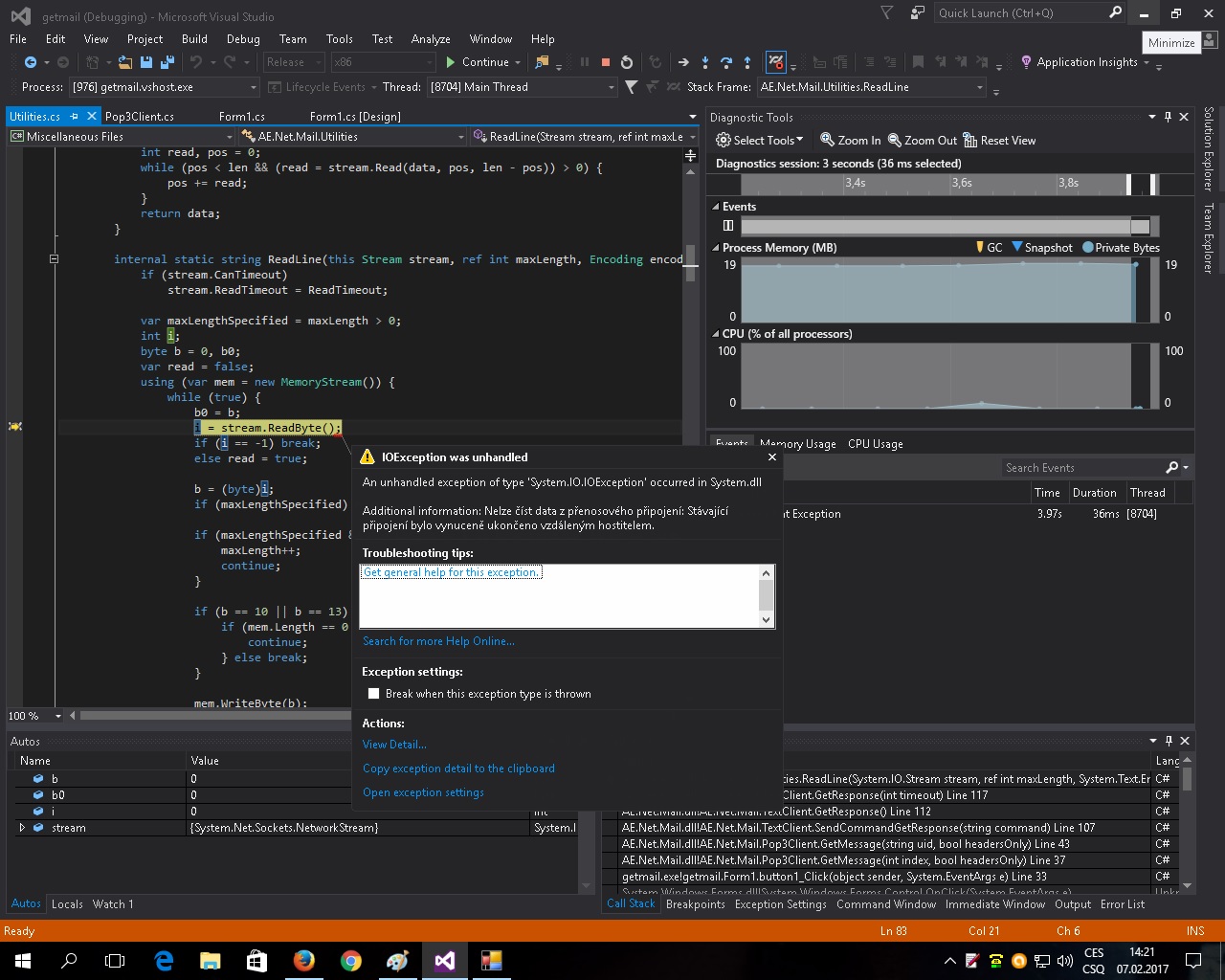The height and width of the screenshot is (980, 1225).
Task: Expand the stream variable in Autos
Action: click(x=22, y=828)
